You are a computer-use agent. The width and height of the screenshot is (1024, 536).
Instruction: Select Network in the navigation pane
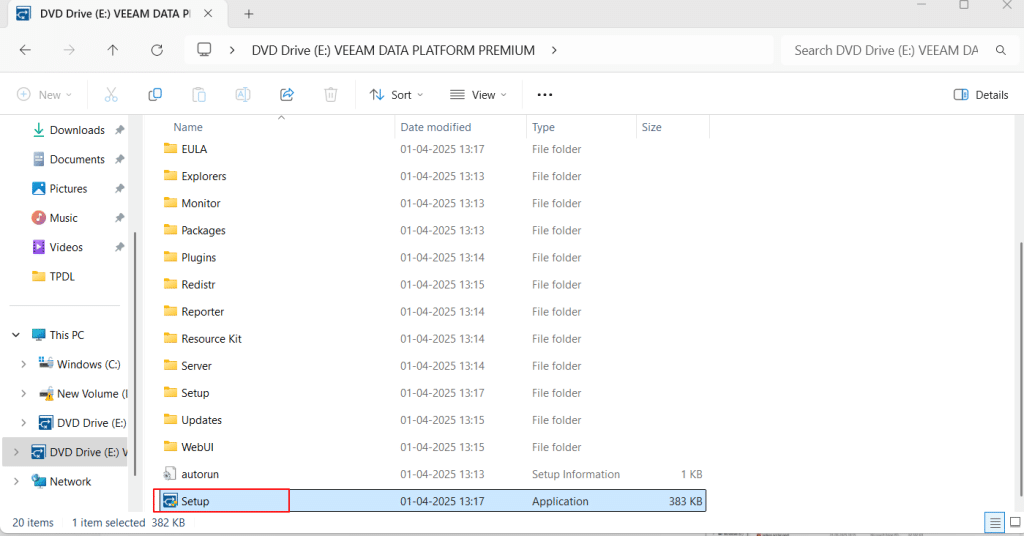(71, 481)
